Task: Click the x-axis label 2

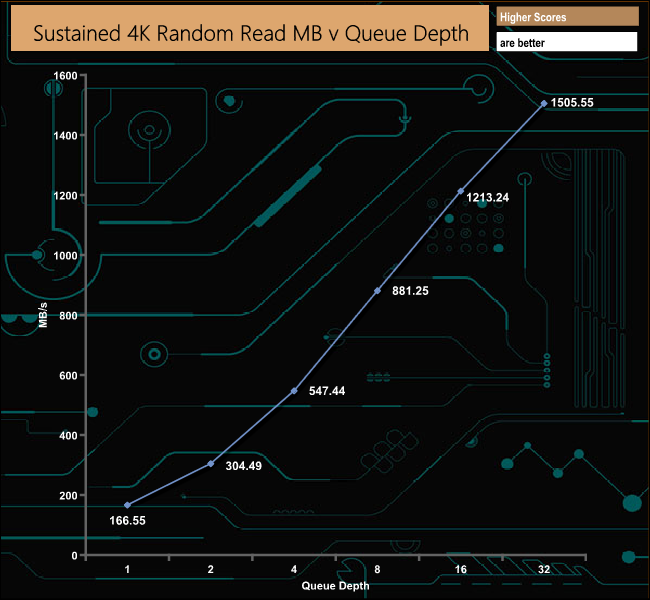Action: [x=211, y=569]
